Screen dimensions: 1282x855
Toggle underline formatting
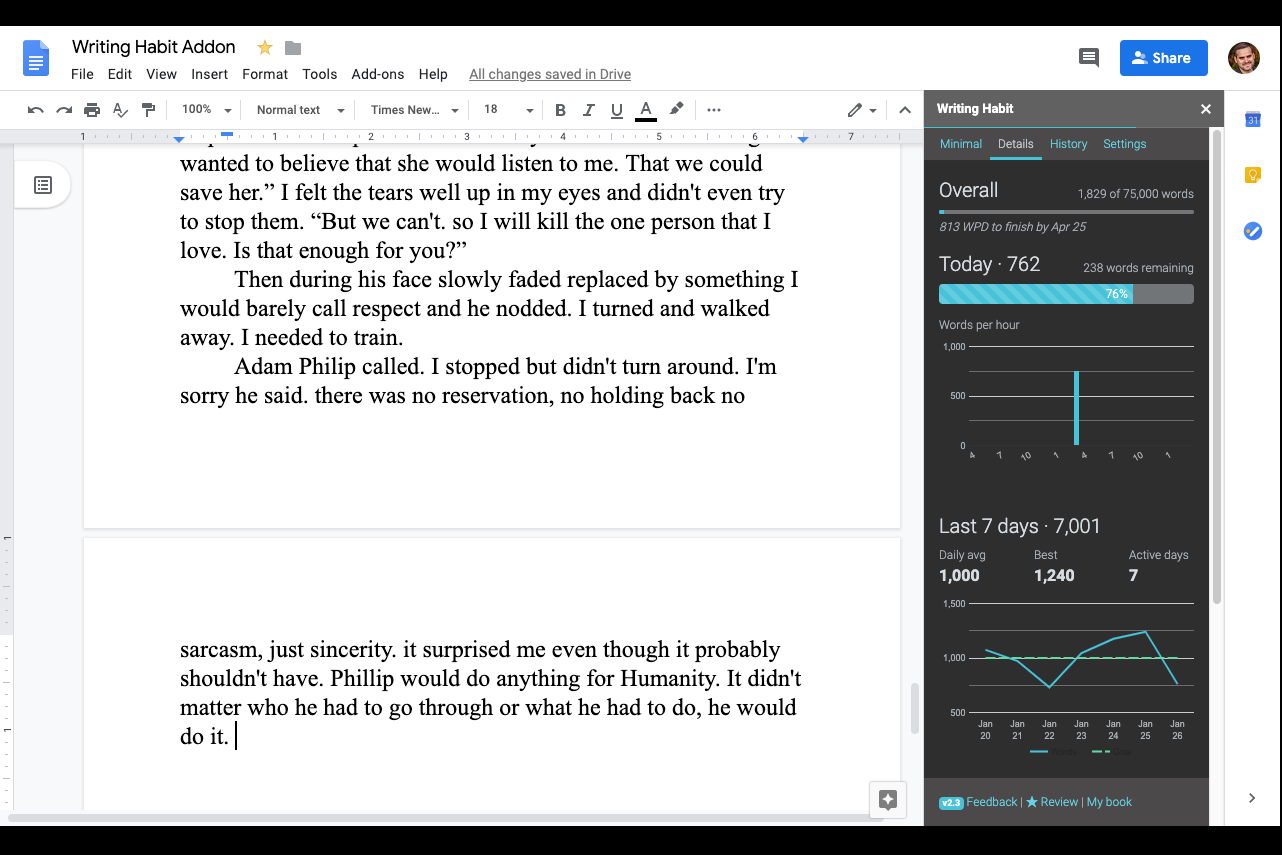pyautogui.click(x=617, y=110)
